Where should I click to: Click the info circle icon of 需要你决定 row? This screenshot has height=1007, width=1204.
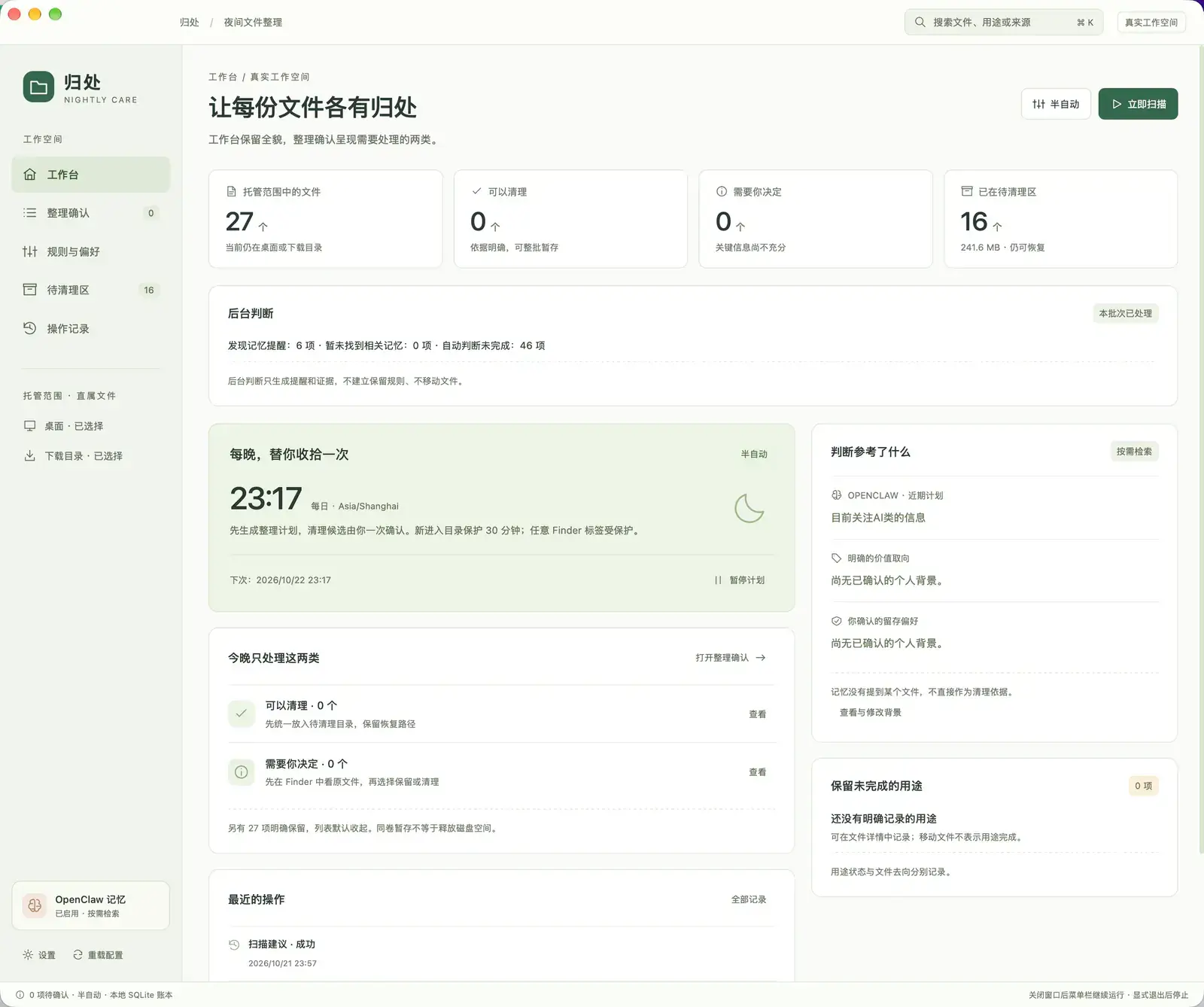click(242, 771)
